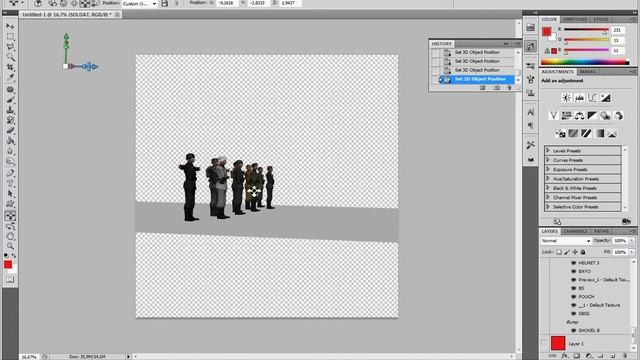This screenshot has width=640, height=360.
Task: Select the Move tool in the toolbox
Action: tap(10, 26)
